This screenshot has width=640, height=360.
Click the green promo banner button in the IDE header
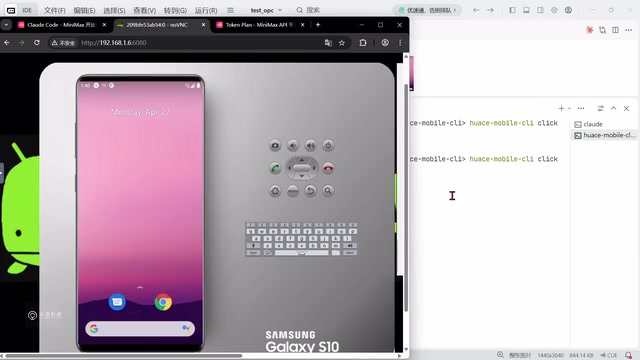(428, 10)
